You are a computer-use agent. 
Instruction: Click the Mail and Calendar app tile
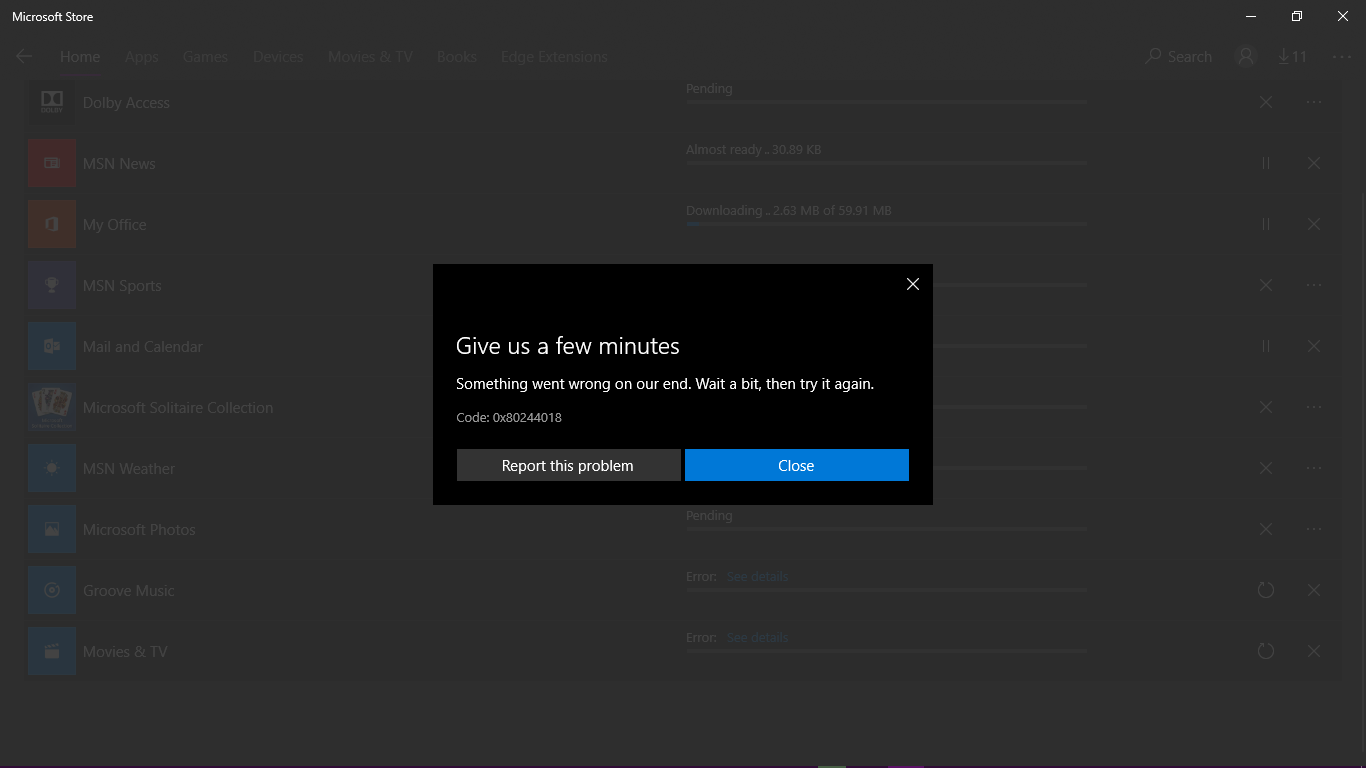tap(52, 346)
